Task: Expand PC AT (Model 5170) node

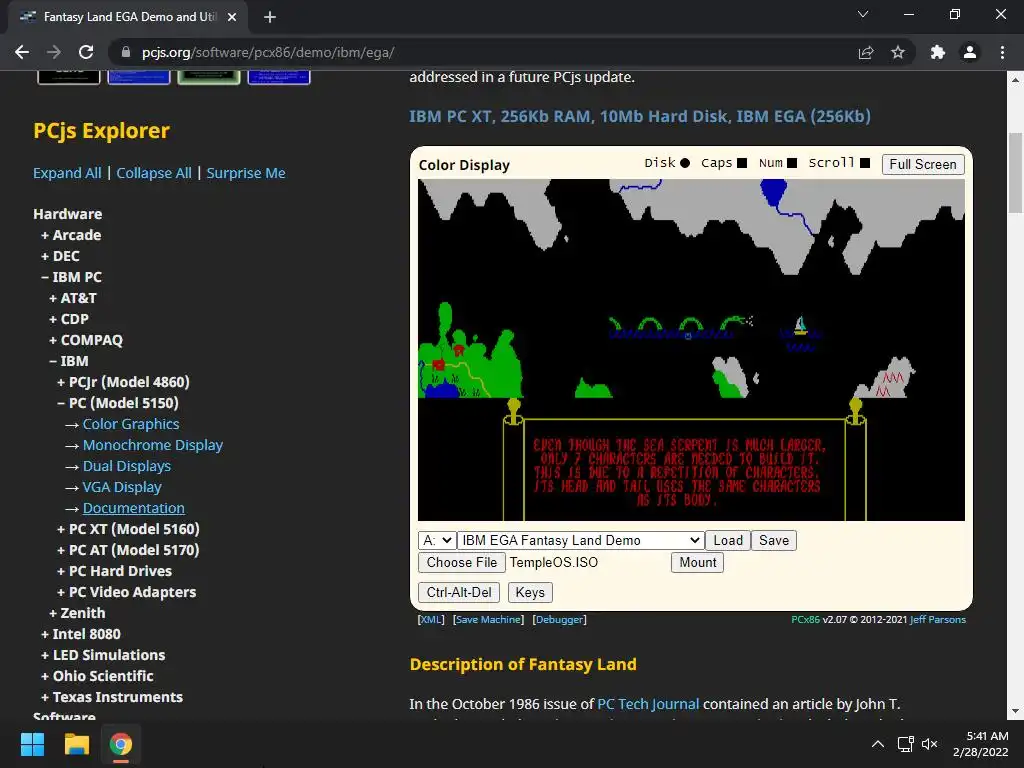Action: pyautogui.click(x=128, y=550)
